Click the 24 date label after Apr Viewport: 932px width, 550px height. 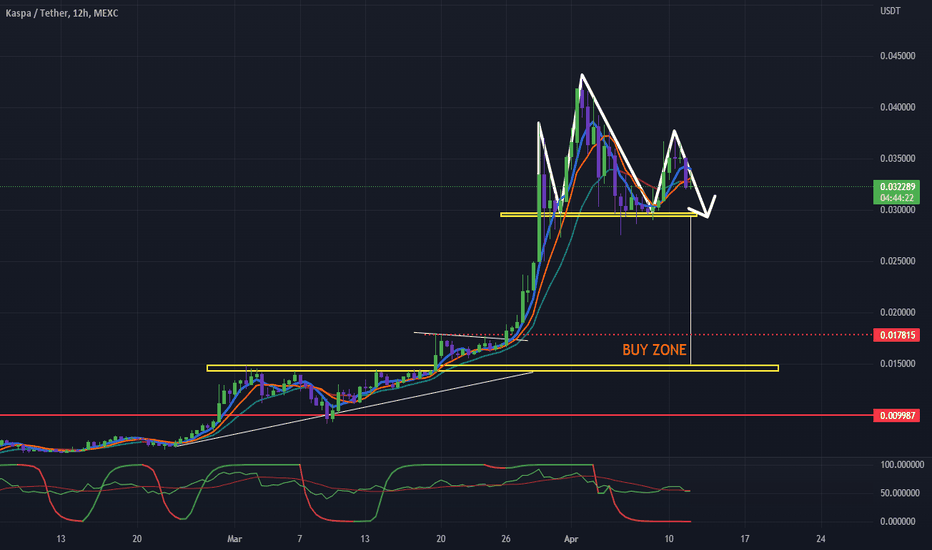821,539
